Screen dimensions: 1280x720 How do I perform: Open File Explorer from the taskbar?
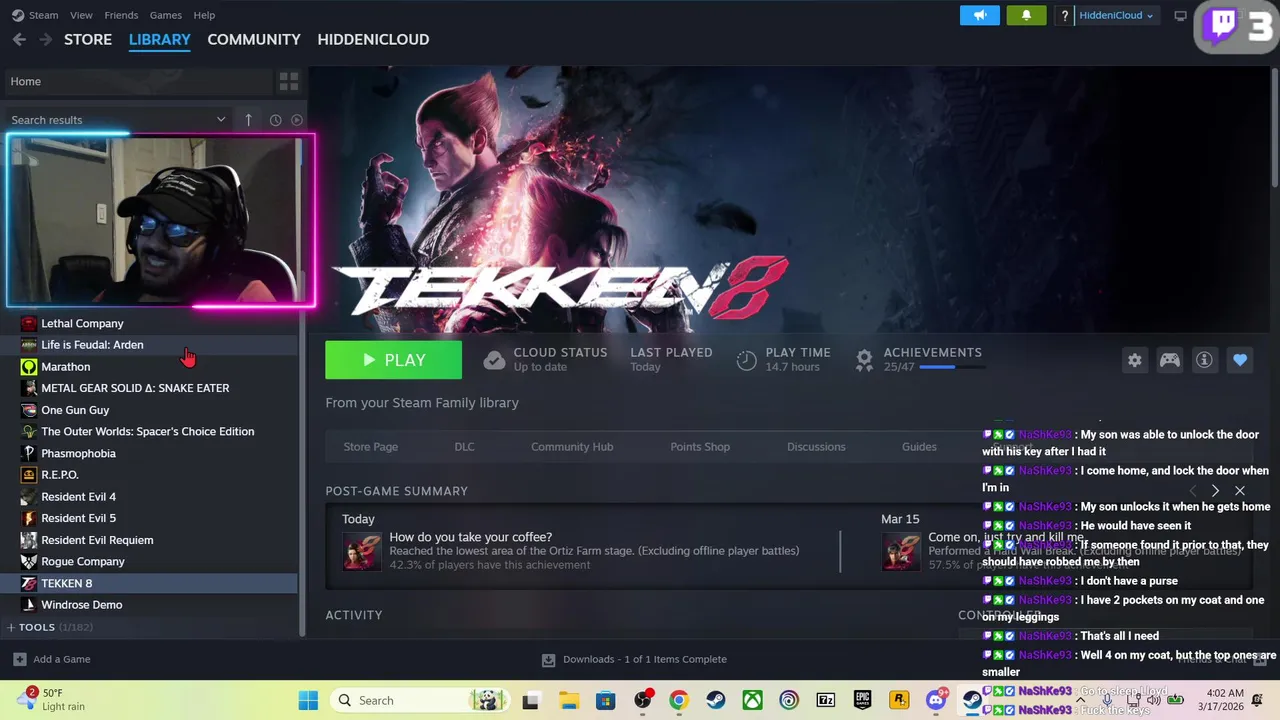pos(568,700)
